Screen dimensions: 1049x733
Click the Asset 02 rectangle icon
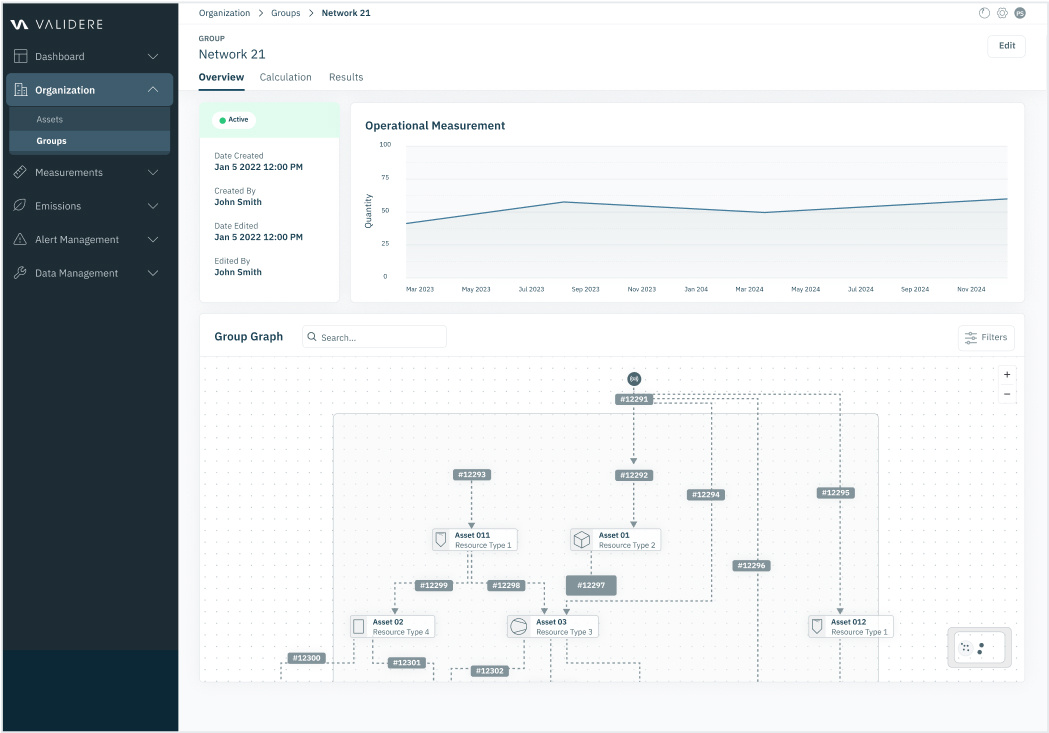[359, 627]
